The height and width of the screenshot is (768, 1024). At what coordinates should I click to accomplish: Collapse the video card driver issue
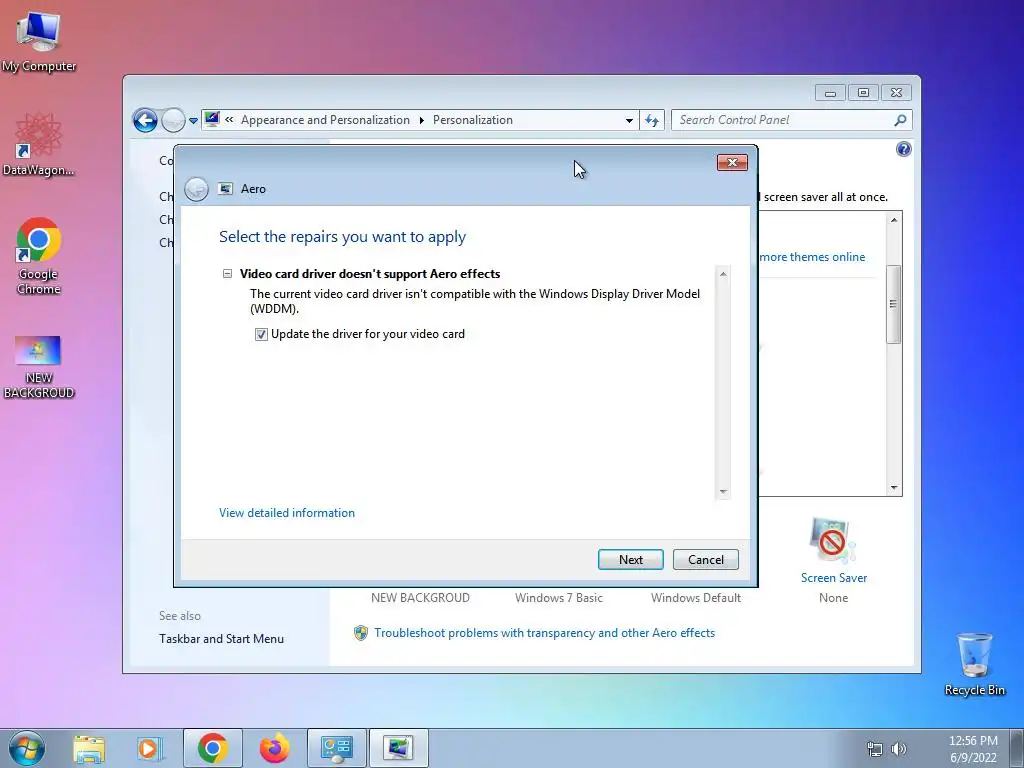[227, 274]
